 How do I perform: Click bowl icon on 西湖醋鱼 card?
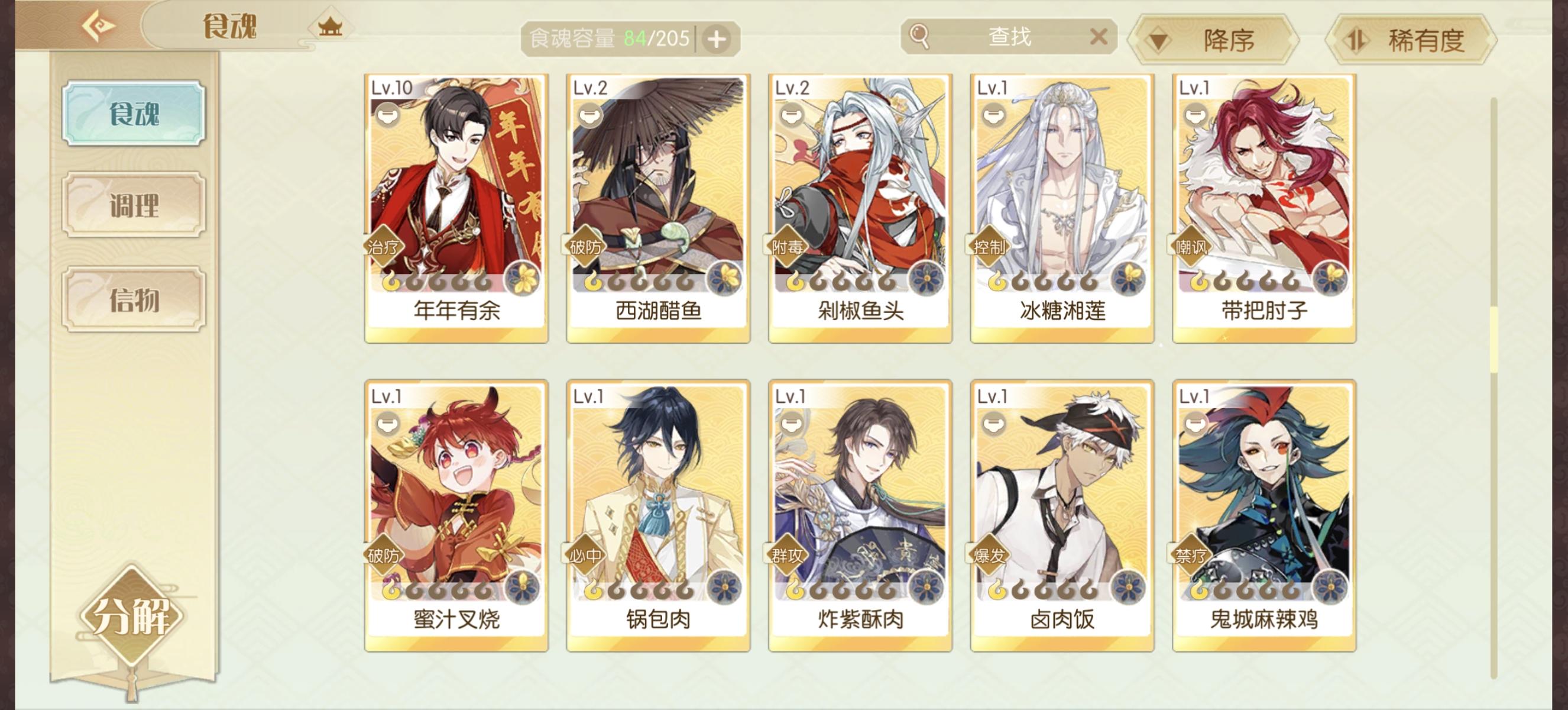click(x=589, y=114)
